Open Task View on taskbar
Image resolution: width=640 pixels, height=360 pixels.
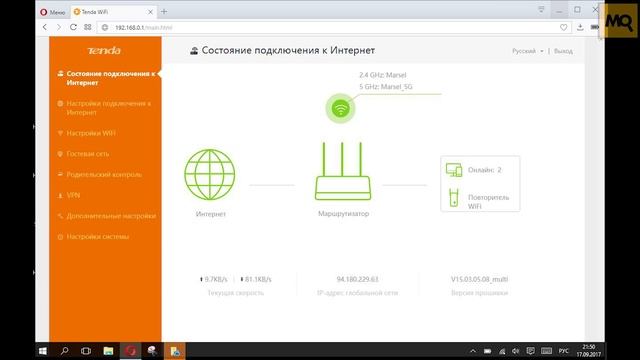86,351
